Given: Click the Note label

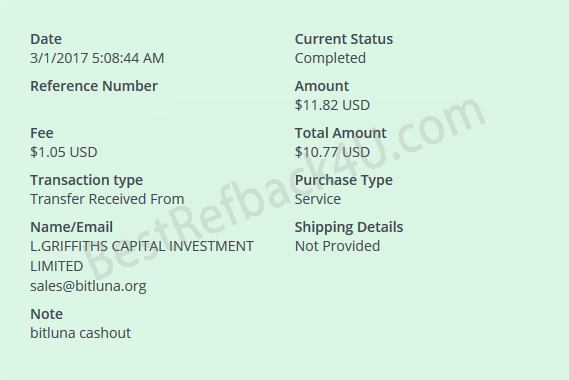Looking at the screenshot, I should coord(46,314).
